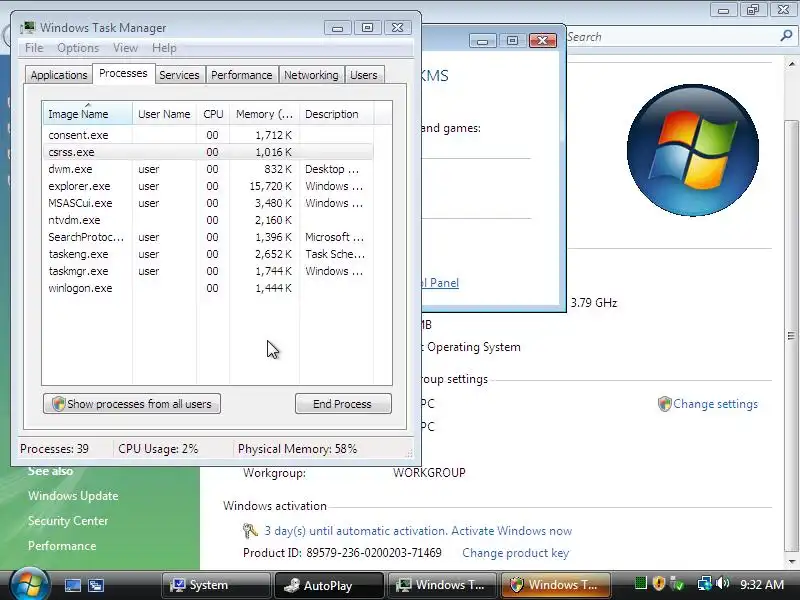This screenshot has height=600, width=800.
Task: Click the Change settings link
Action: tap(715, 404)
